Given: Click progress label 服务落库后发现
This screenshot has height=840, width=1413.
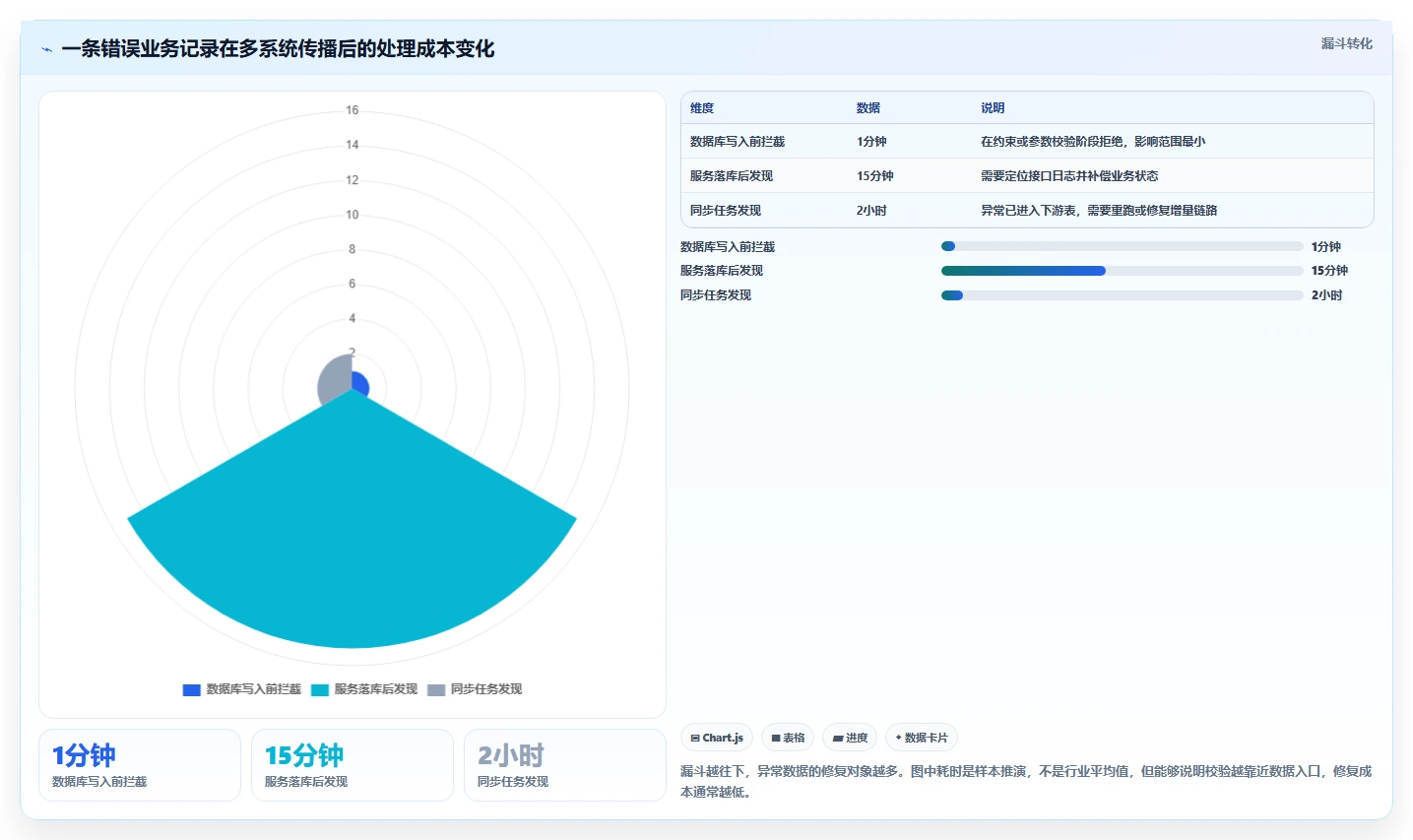Looking at the screenshot, I should (x=722, y=271).
